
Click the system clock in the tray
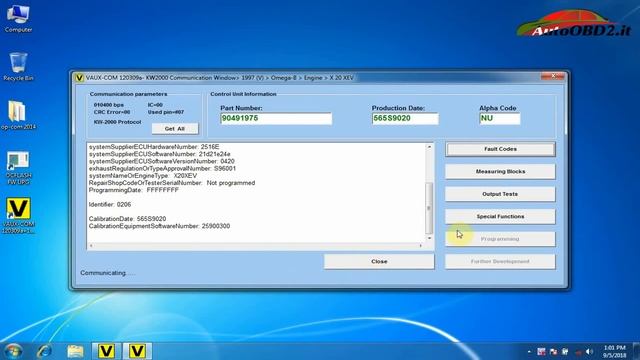point(615,351)
